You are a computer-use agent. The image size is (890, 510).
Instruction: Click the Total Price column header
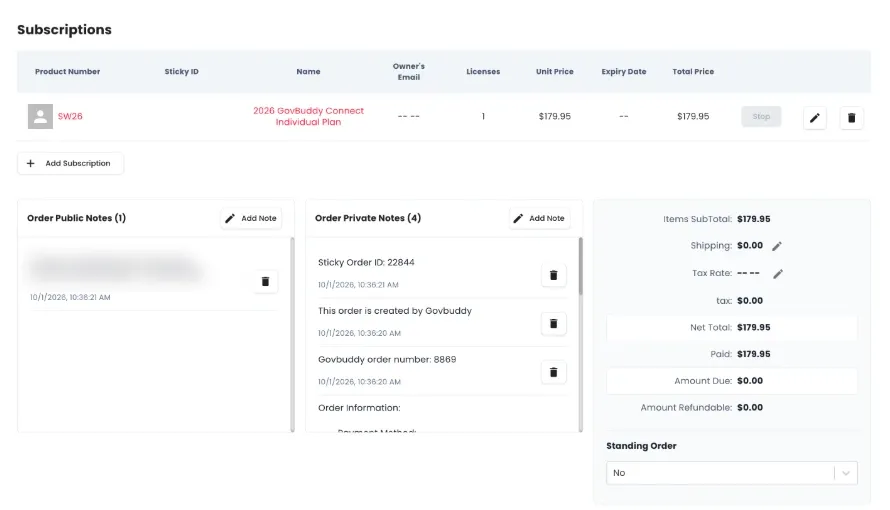point(693,71)
